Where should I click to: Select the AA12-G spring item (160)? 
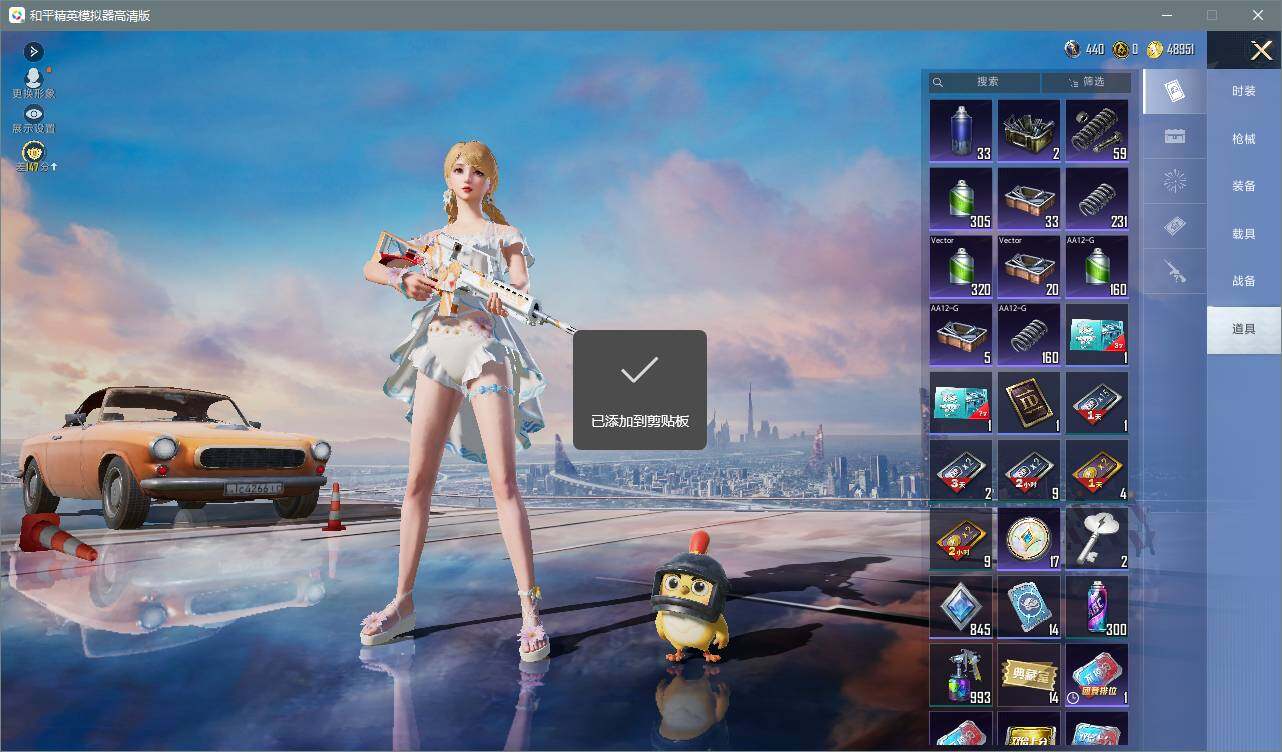[1029, 334]
